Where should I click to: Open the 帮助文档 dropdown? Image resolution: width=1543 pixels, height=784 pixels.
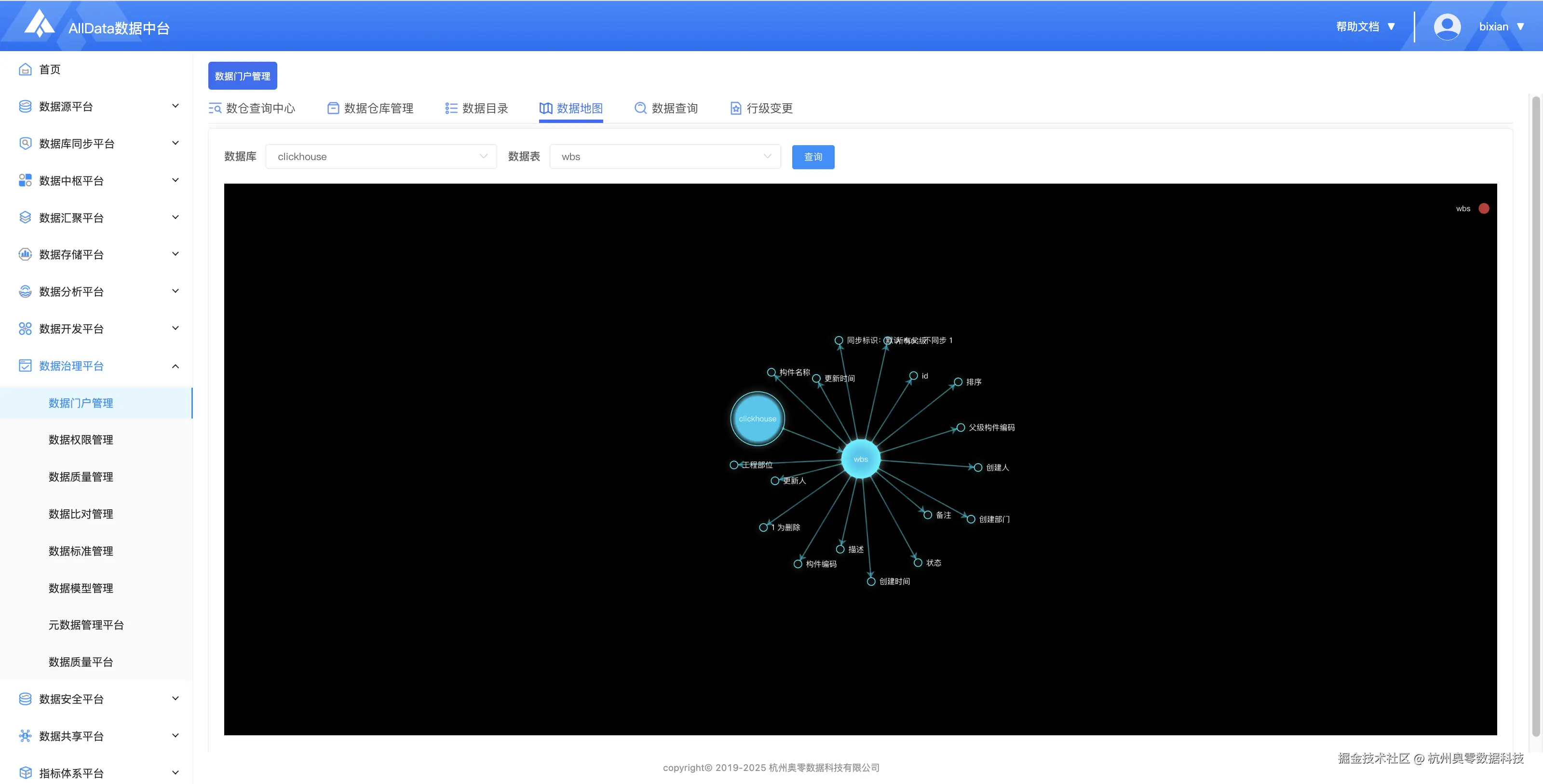pyautogui.click(x=1366, y=27)
